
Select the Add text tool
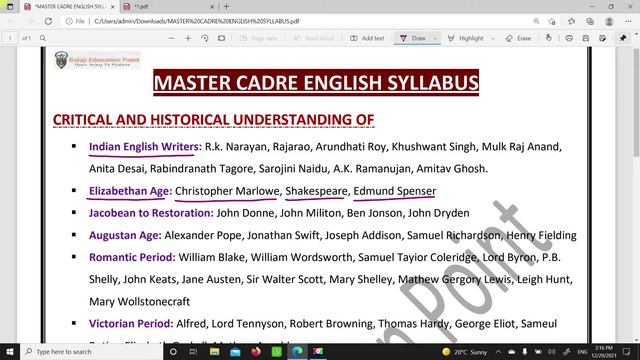pyautogui.click(x=367, y=38)
